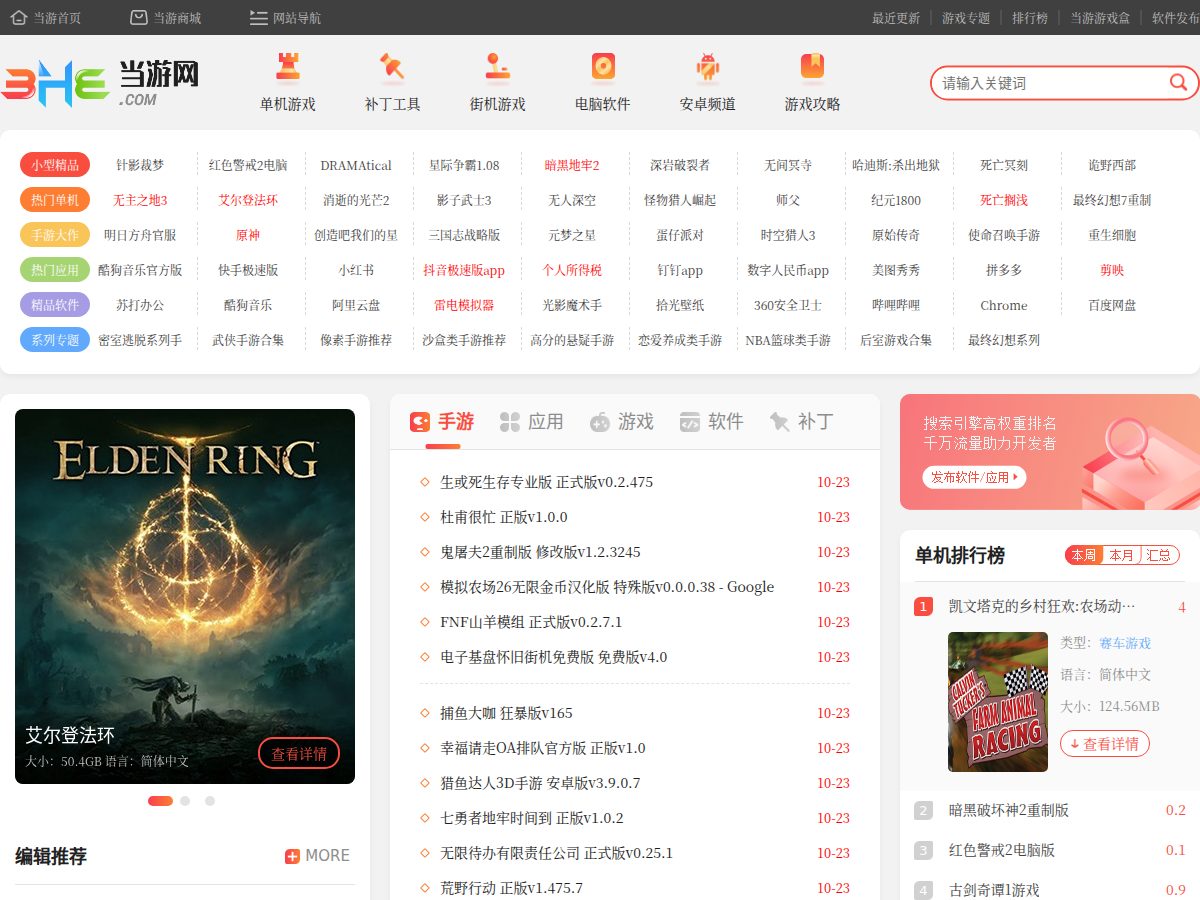This screenshot has width=1200, height=900.
Task: Open 街机游戏 joystick icon
Action: point(498,67)
